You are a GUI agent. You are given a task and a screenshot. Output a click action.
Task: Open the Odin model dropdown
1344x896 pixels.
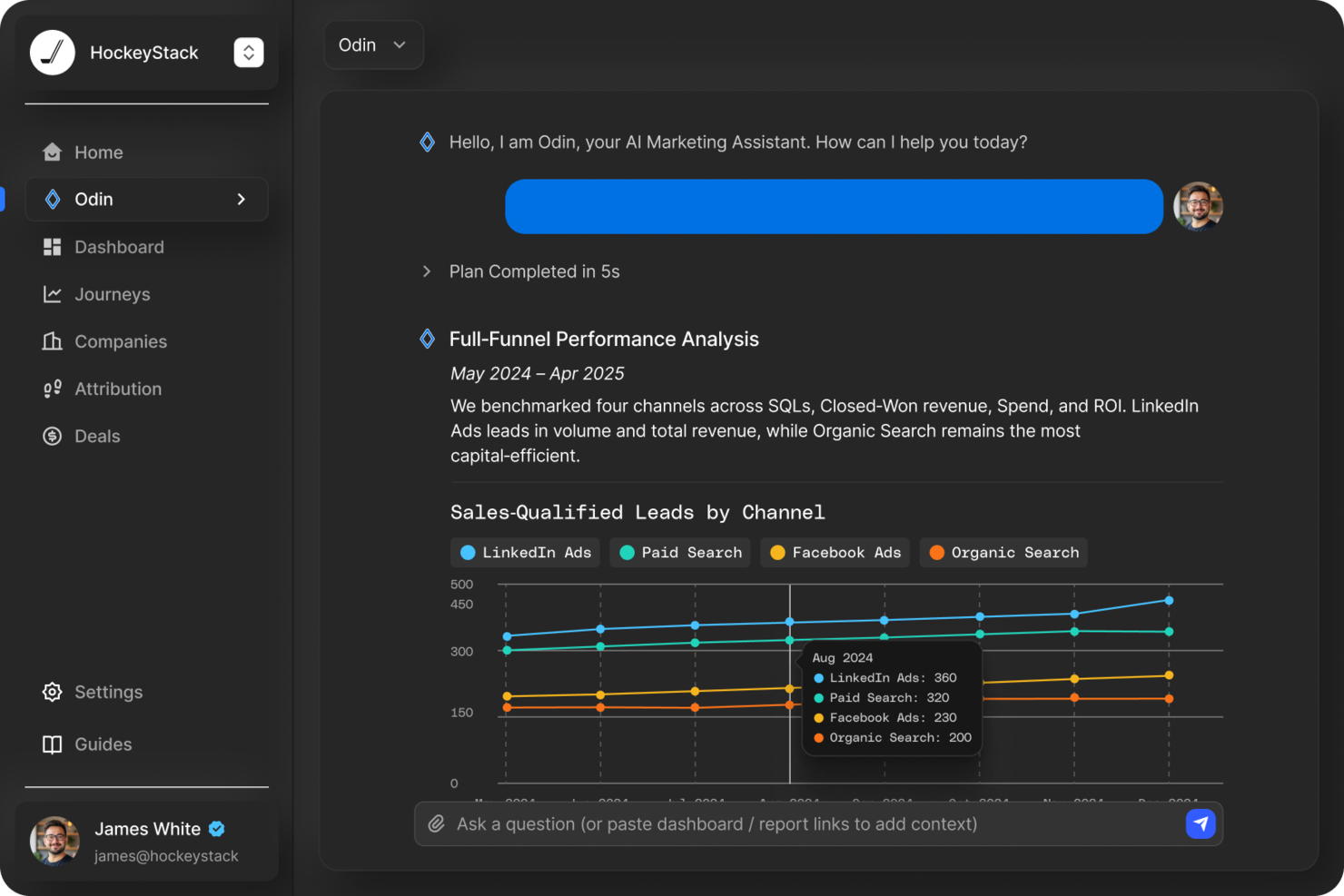373,44
